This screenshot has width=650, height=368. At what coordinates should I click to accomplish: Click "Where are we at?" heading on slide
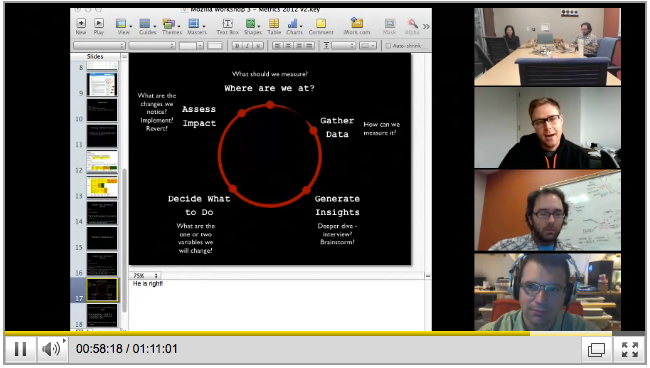click(269, 88)
